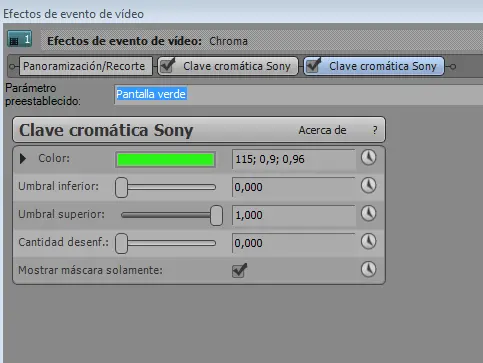Open animation clock for Cantidad desenf.
483x363 pixels.
tap(368, 242)
